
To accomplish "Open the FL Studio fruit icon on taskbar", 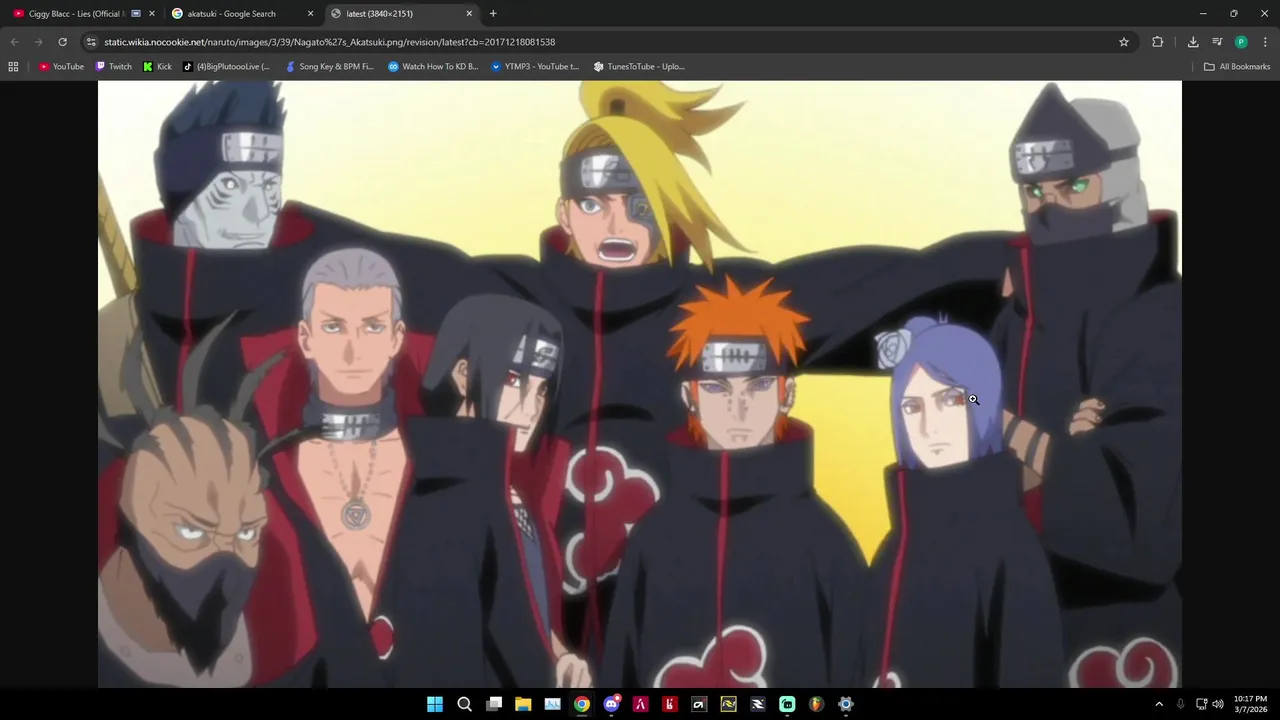I will tap(816, 704).
